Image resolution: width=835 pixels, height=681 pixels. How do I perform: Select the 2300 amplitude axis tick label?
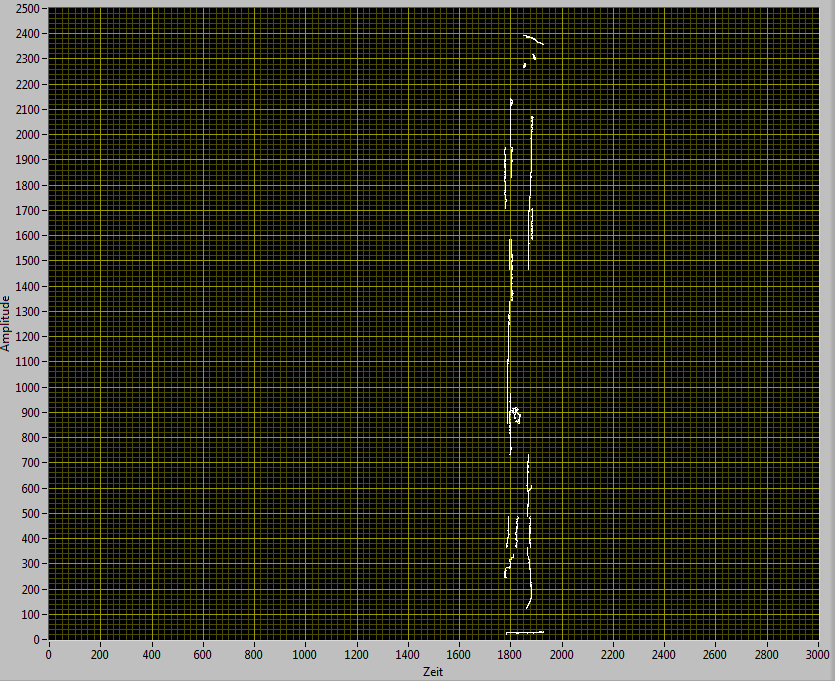click(x=28, y=59)
